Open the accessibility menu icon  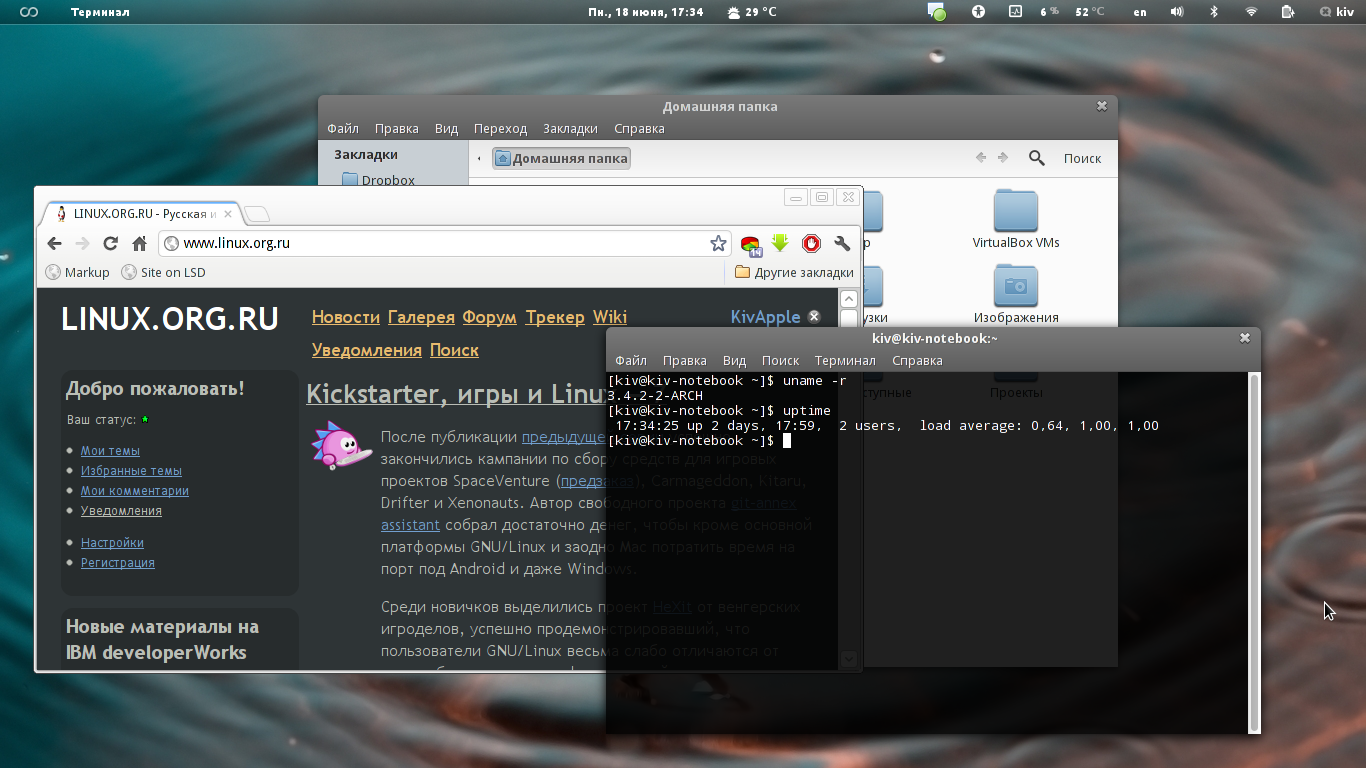click(x=979, y=12)
